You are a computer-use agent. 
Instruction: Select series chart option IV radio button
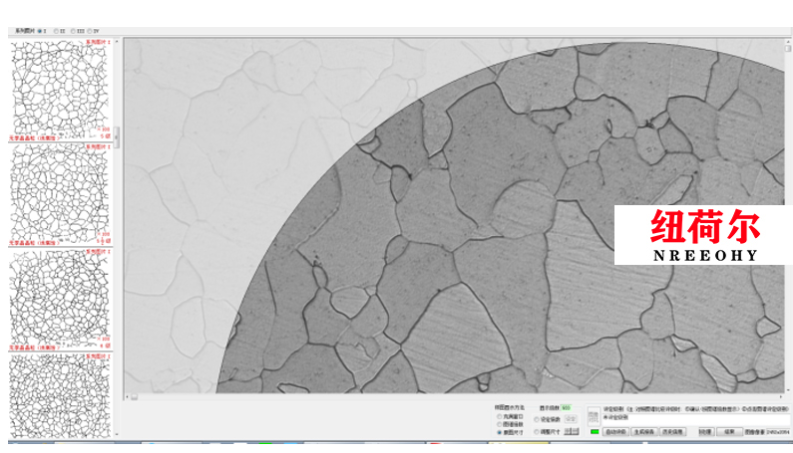pos(90,31)
